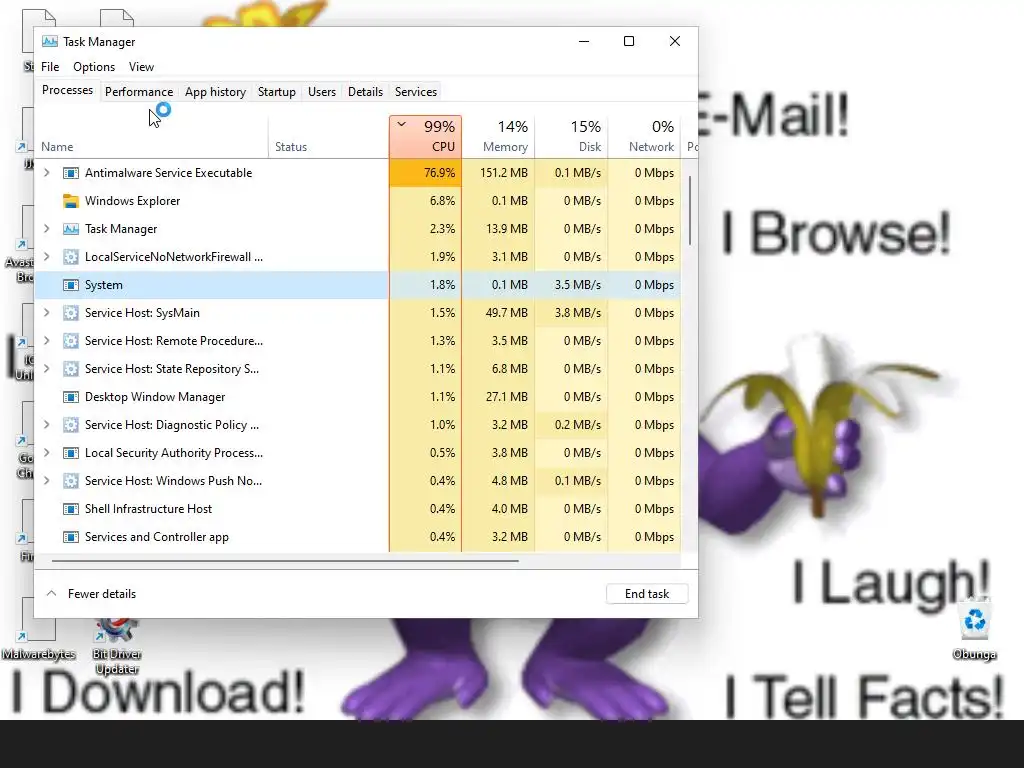Expand Local Security Authority Process
The image size is (1024, 768).
click(x=46, y=453)
